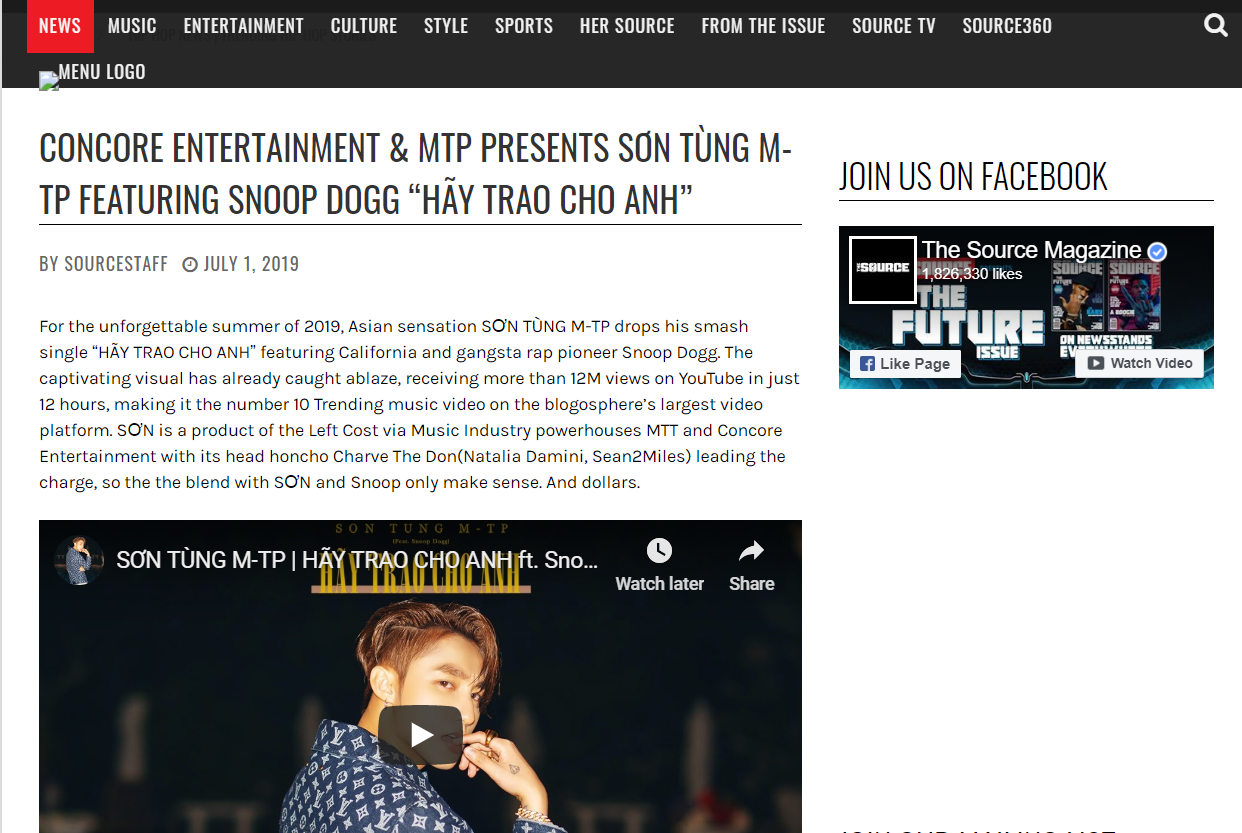Click the YouTube channel avatar thumbnail
This screenshot has width=1242, height=833.
[x=79, y=560]
